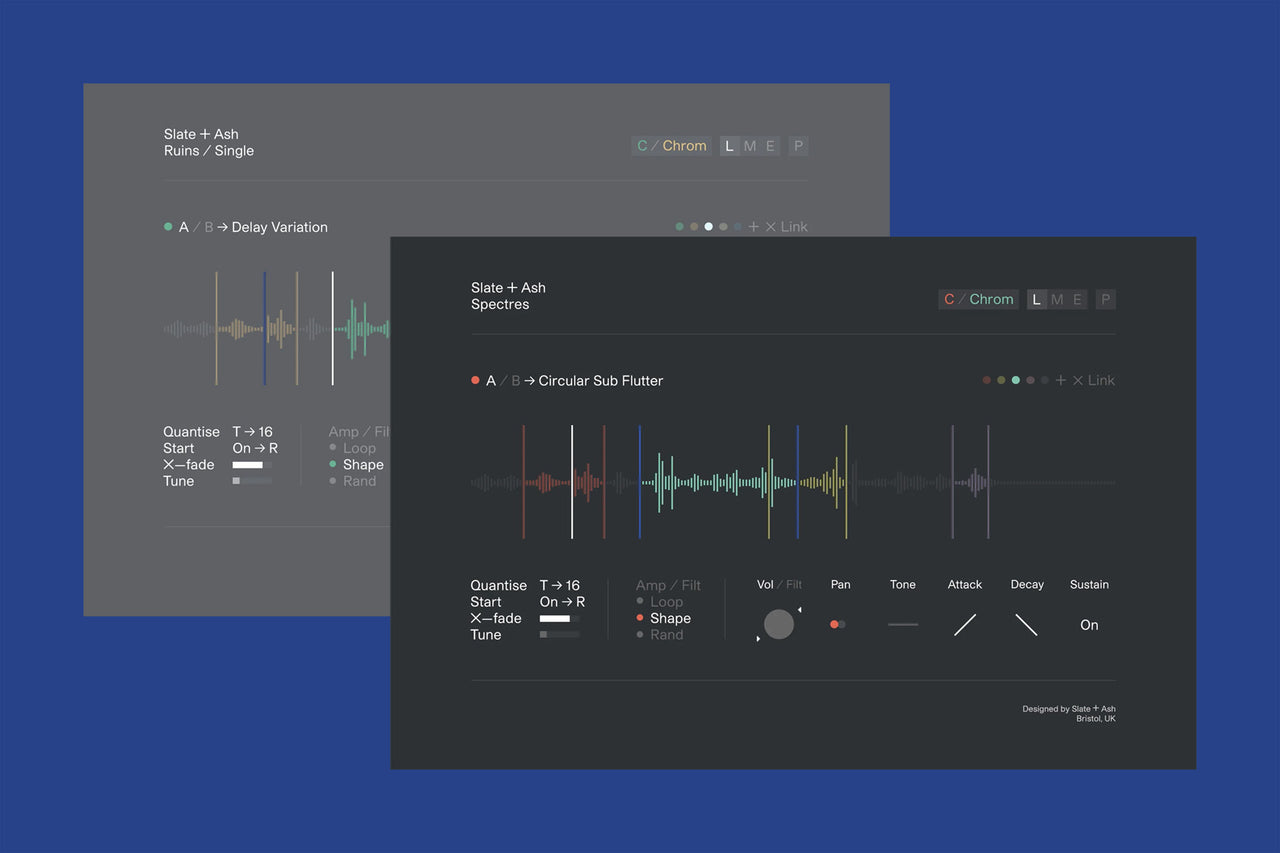This screenshot has width=1280, height=853.
Task: Select the Rand option in Ruins window
Action: (x=353, y=481)
